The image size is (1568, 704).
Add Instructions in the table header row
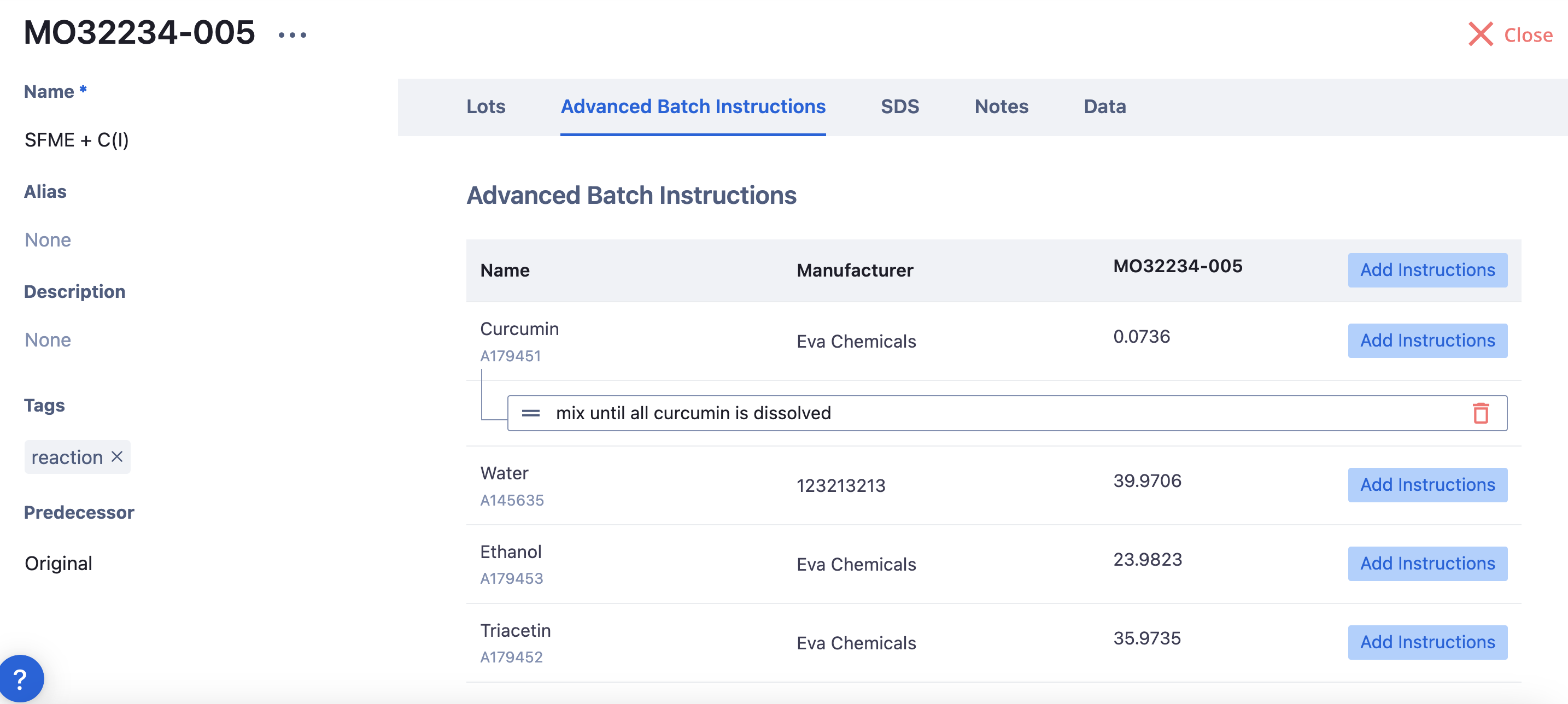tap(1427, 270)
